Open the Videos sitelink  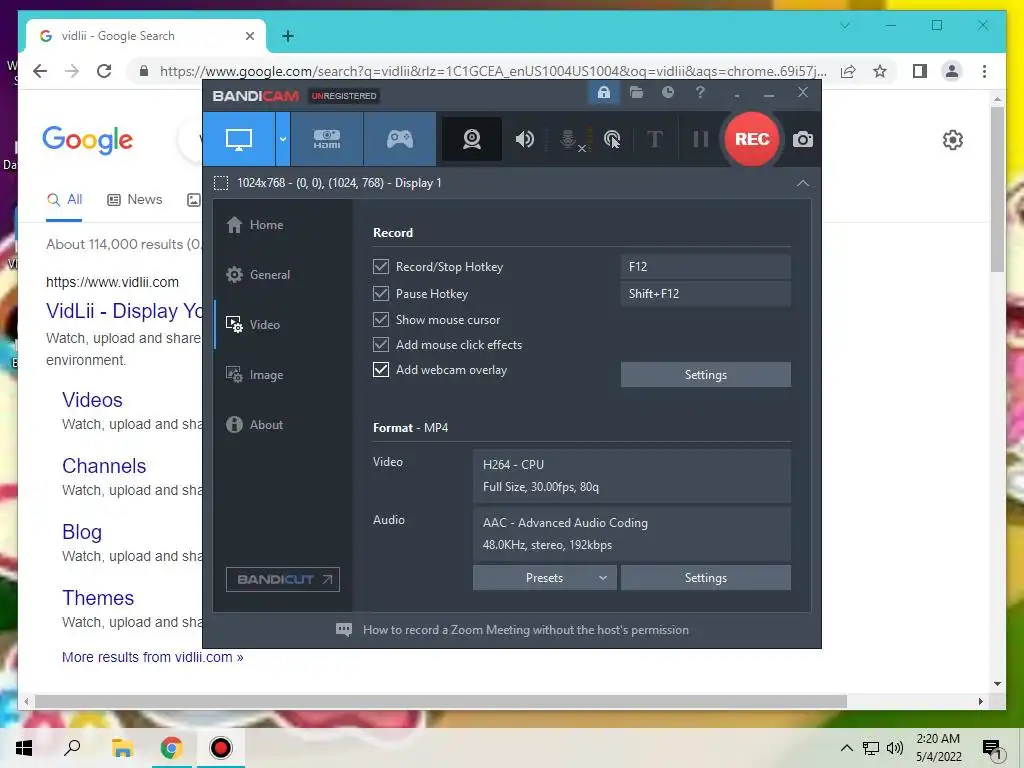point(92,400)
